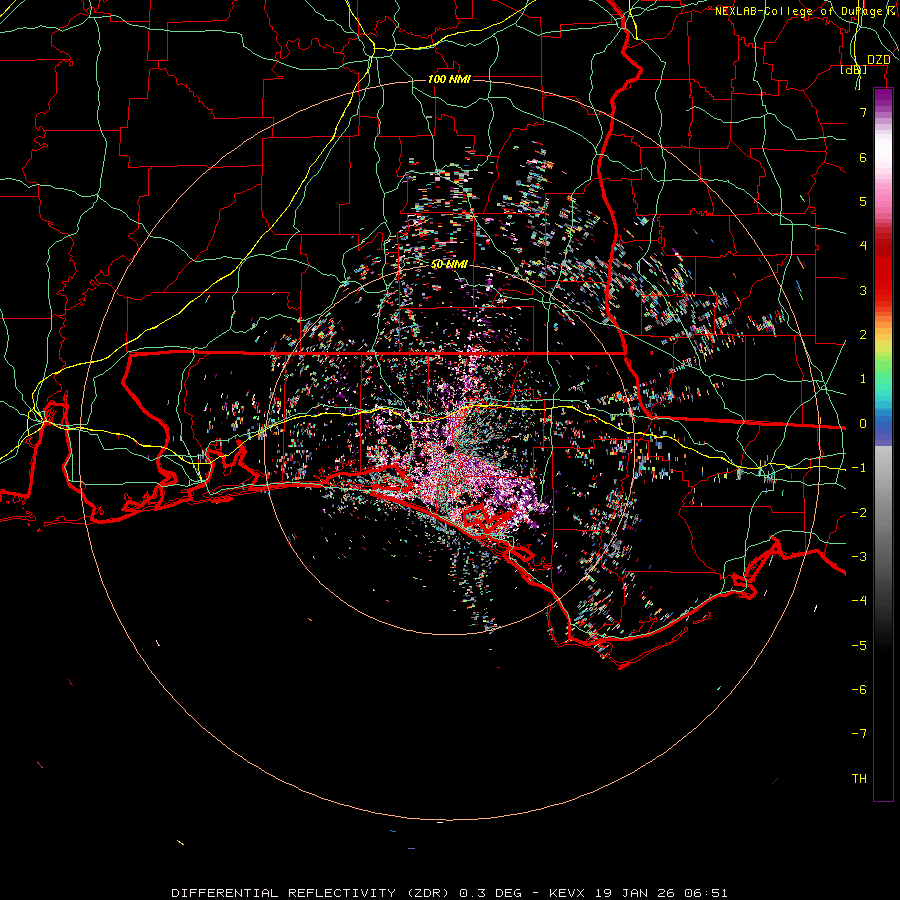Select the -6 value on the color scale
Viewport: 900px width, 900px height.
click(859, 690)
